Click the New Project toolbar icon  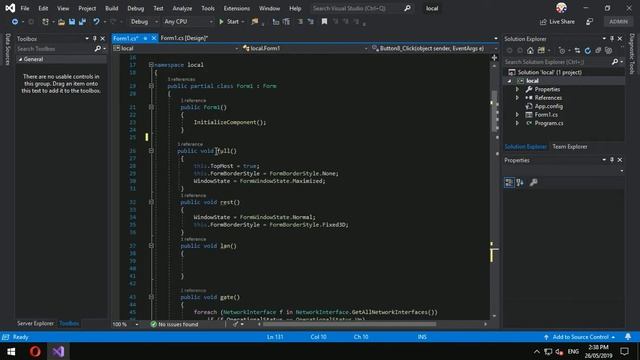45,22
